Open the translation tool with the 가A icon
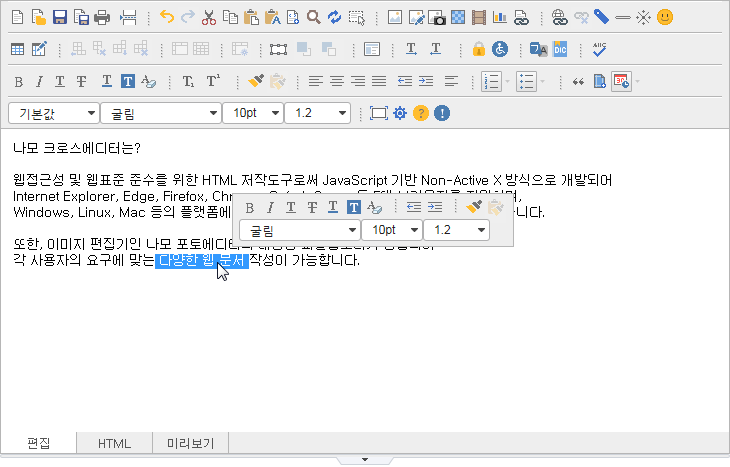Viewport: 730px width, 467px height. [539, 49]
